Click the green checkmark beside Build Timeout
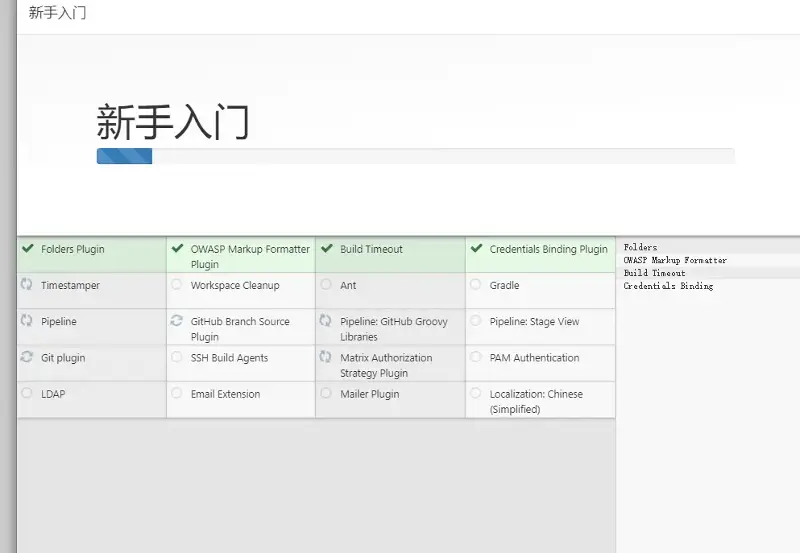The height and width of the screenshot is (553, 800). pyautogui.click(x=327, y=248)
